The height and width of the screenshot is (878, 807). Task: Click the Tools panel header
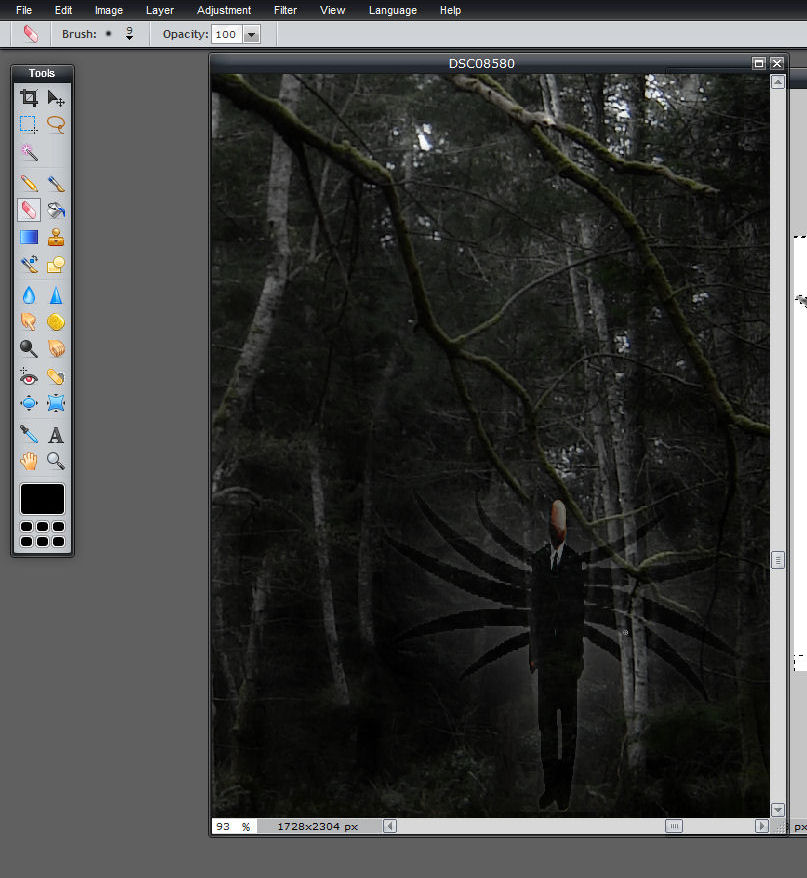[x=42, y=73]
